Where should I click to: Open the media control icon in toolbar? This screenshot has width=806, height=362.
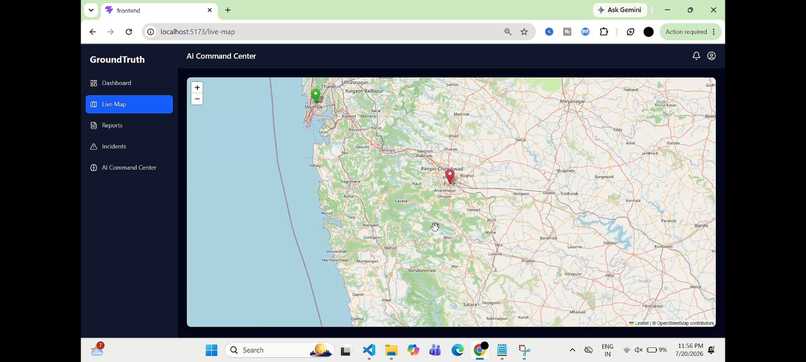coord(630,32)
